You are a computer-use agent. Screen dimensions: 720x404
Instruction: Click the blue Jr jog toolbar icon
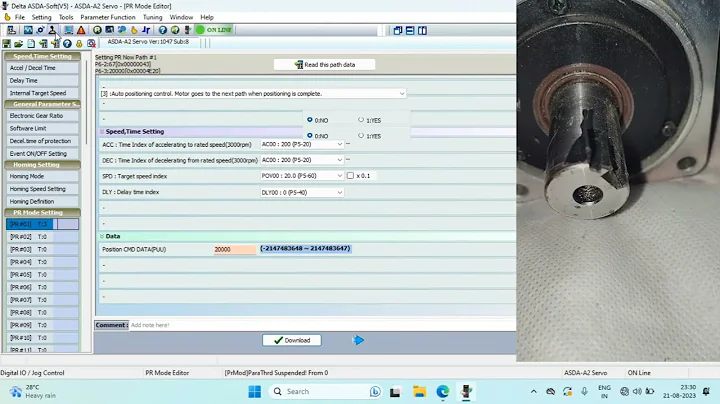pyautogui.click(x=146, y=30)
